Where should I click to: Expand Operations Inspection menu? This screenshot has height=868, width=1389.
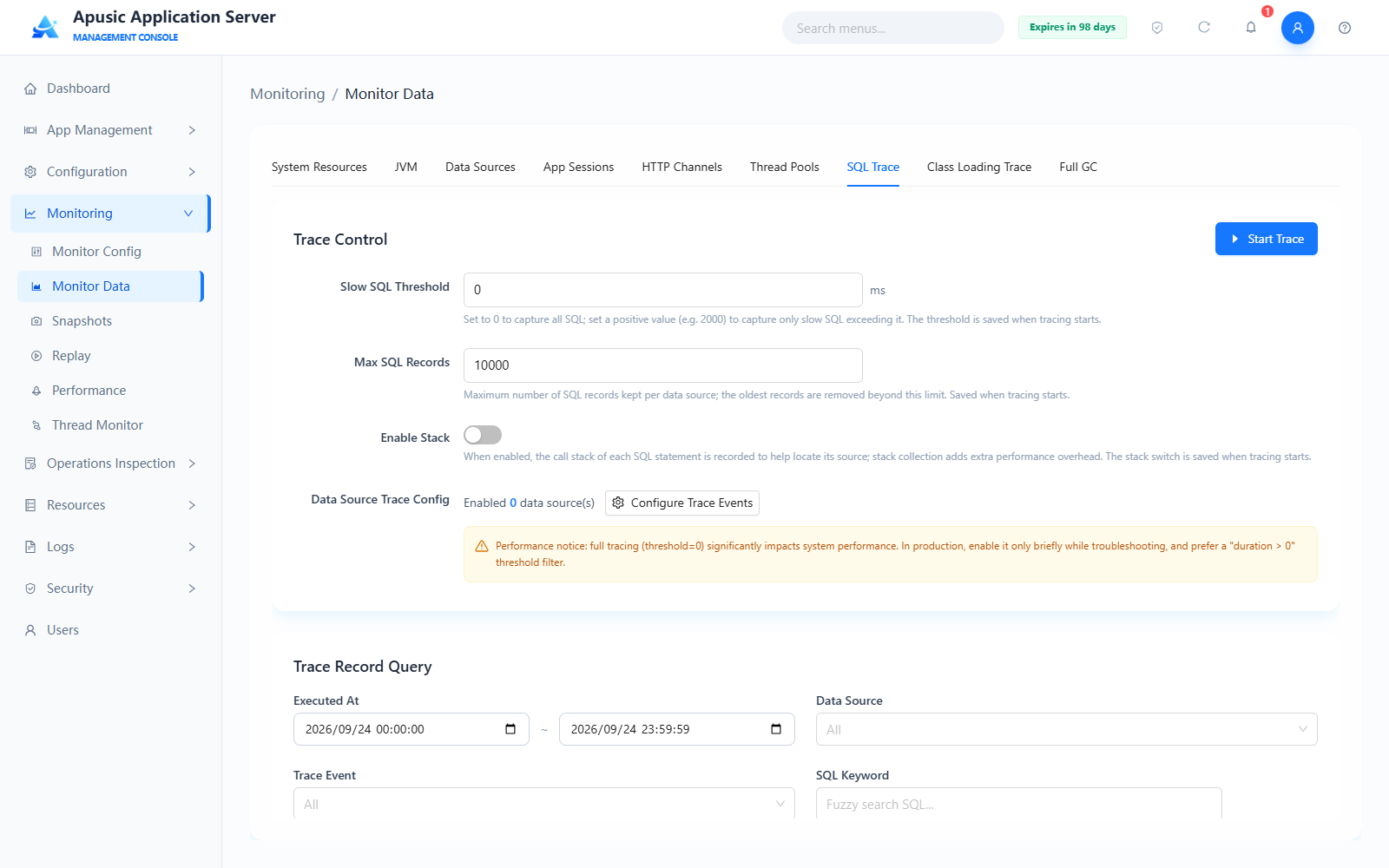110,464
